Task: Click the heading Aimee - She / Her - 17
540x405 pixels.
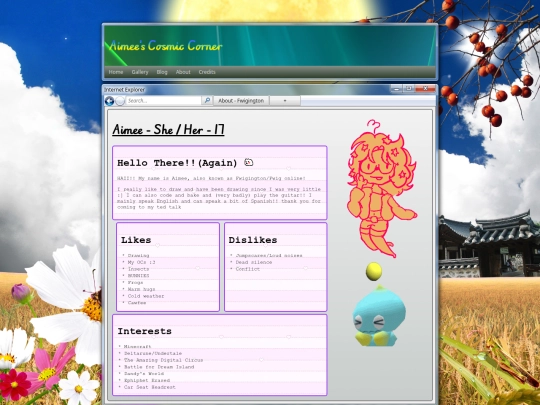Action: coord(168,130)
